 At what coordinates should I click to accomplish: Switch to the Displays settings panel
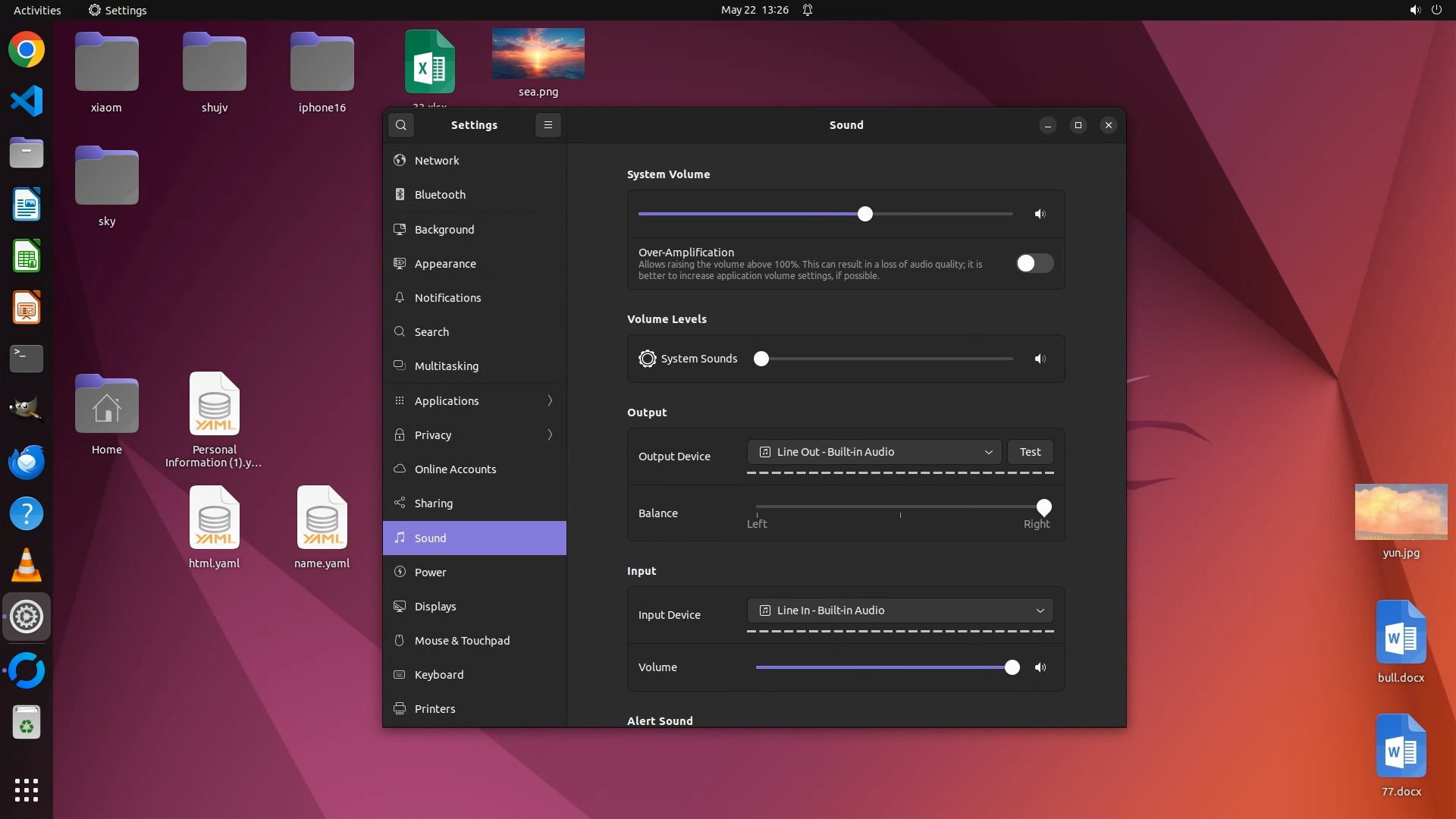click(435, 607)
